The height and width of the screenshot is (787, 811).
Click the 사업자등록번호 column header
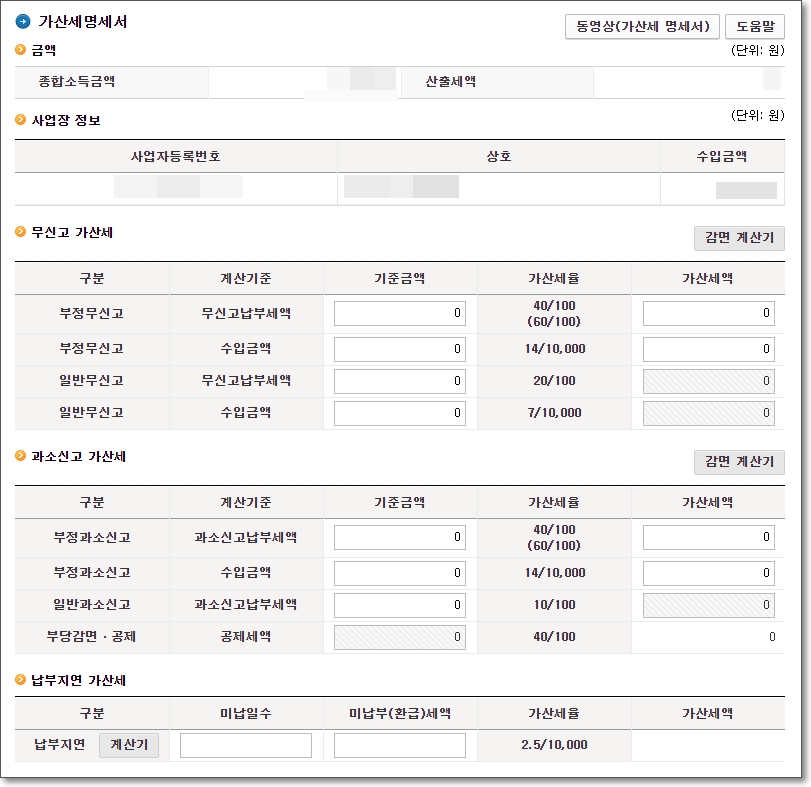175,156
